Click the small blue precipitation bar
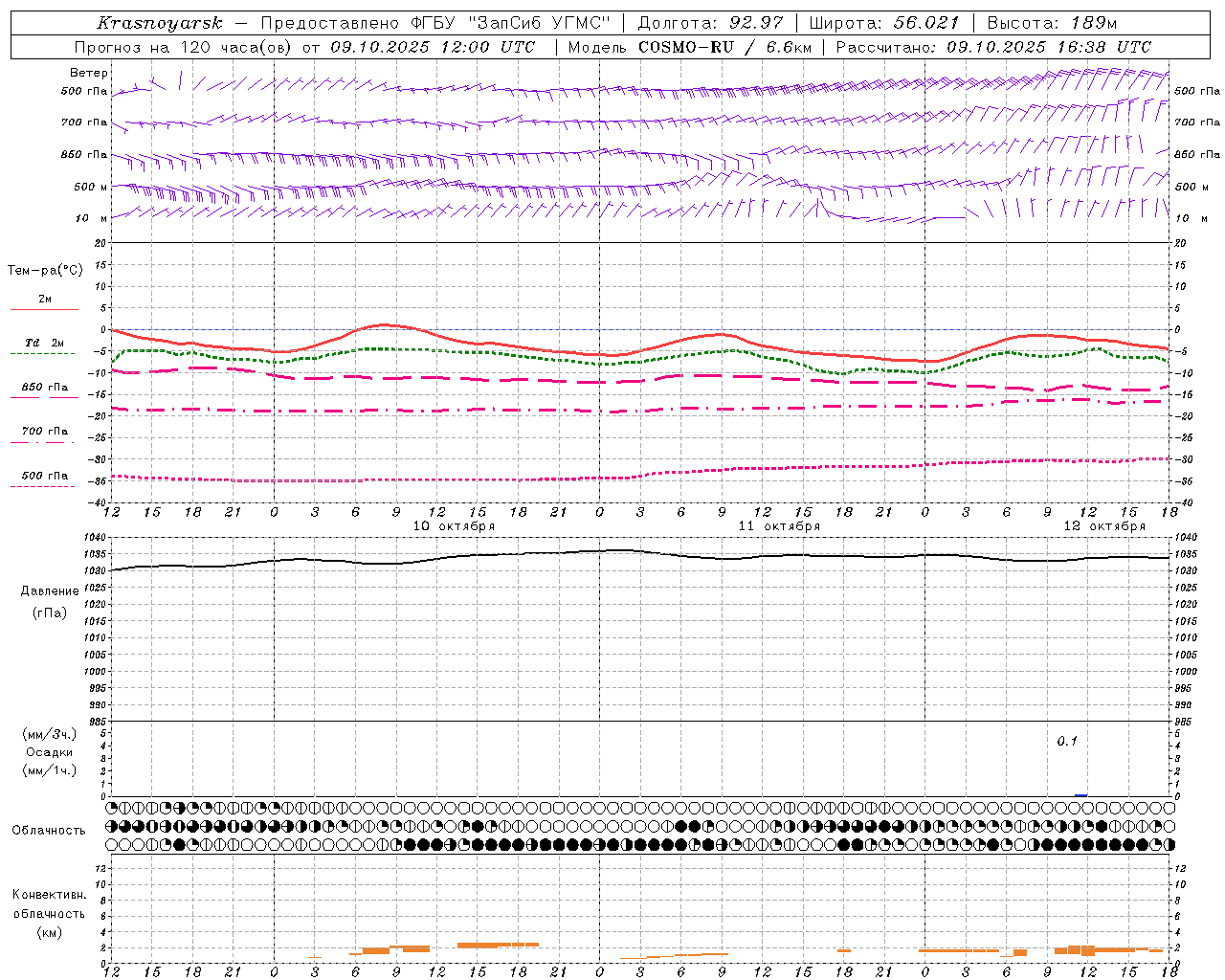Image resolution: width=1225 pixels, height=980 pixels. tap(1081, 795)
